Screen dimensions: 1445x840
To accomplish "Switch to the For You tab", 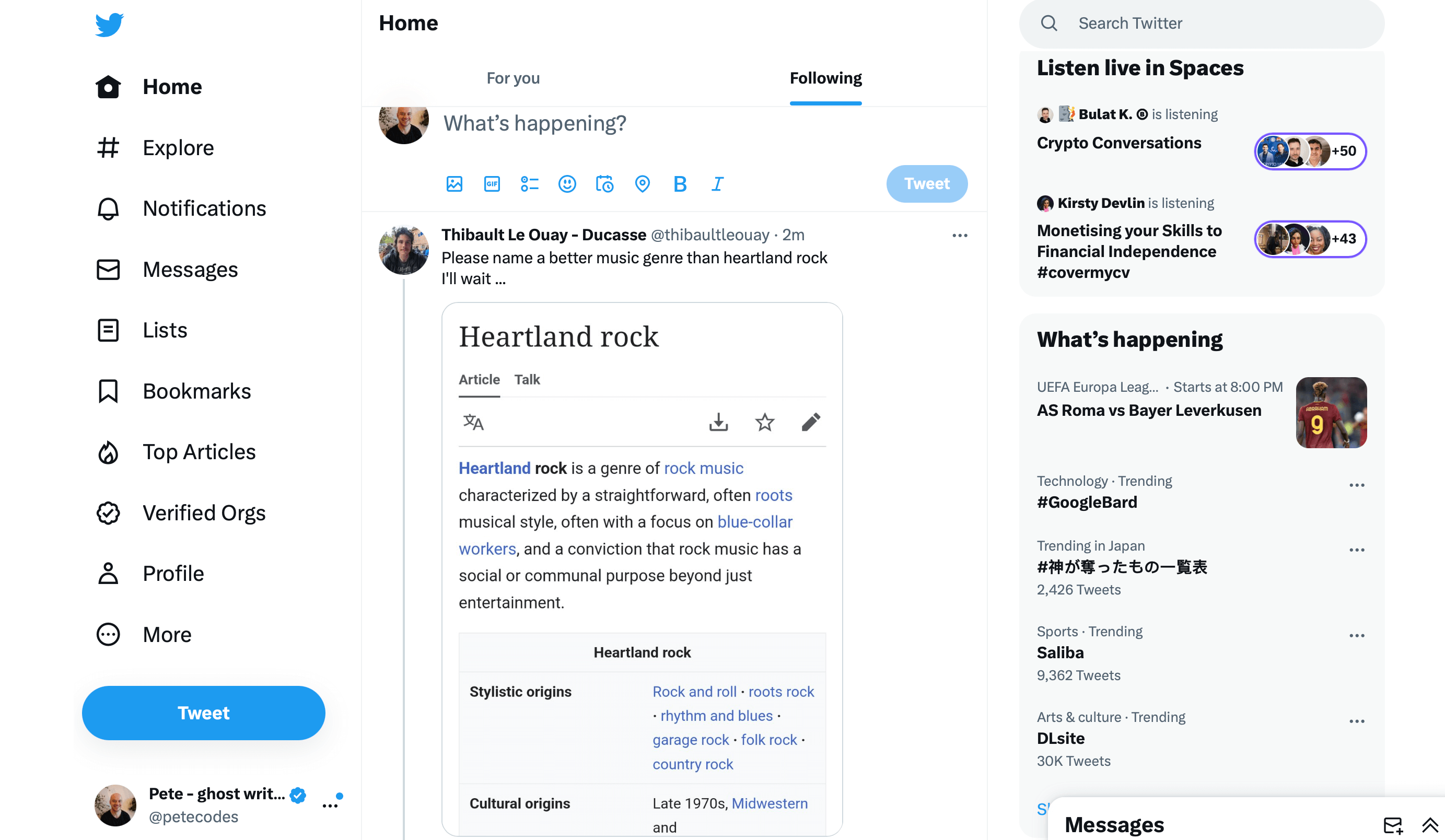I will point(513,78).
